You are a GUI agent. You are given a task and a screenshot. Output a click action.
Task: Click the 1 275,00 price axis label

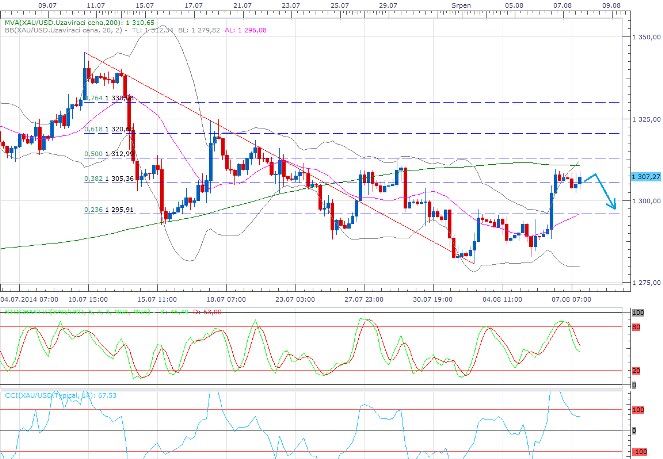[x=647, y=283]
